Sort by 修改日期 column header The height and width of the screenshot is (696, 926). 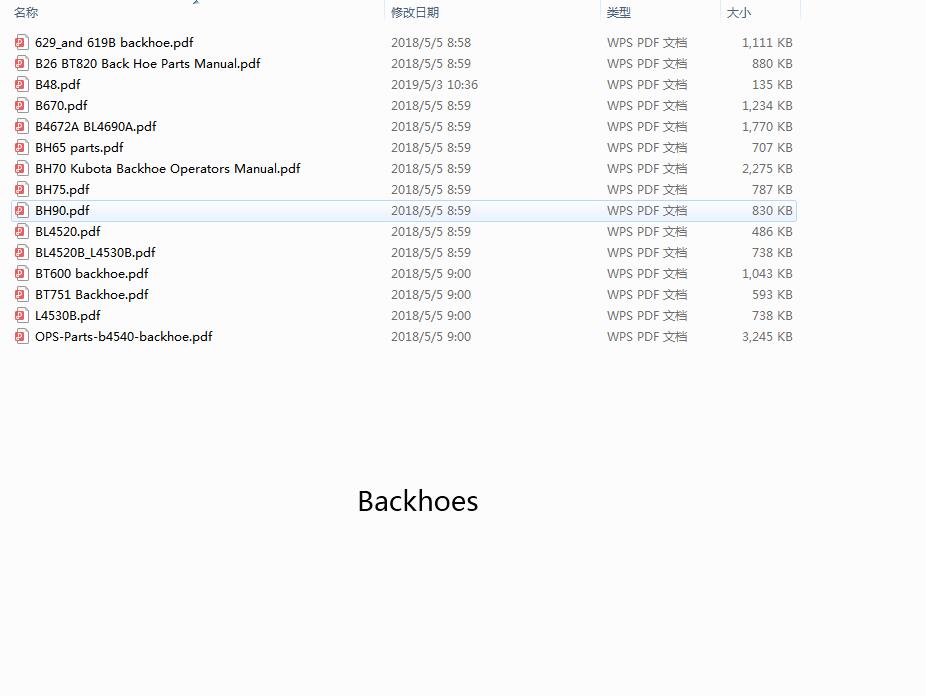point(415,13)
